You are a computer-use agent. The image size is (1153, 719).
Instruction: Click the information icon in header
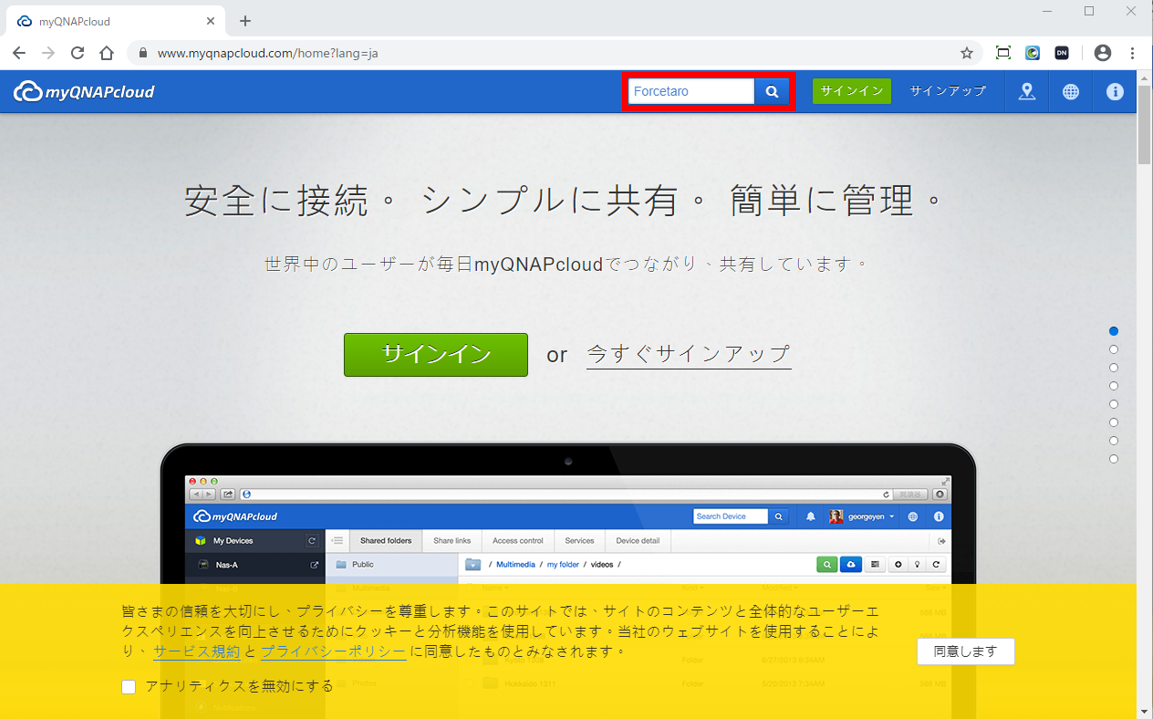(x=1114, y=91)
